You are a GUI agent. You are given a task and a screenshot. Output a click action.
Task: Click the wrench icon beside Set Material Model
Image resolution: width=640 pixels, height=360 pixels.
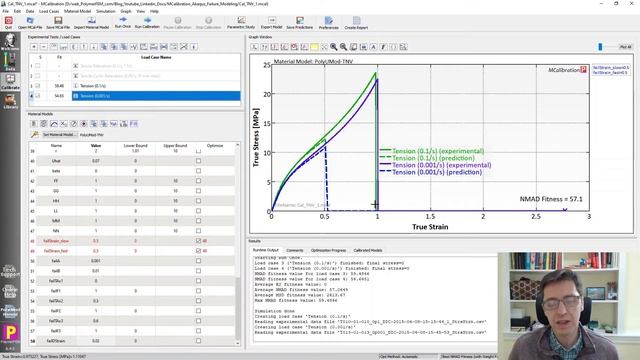[35, 134]
